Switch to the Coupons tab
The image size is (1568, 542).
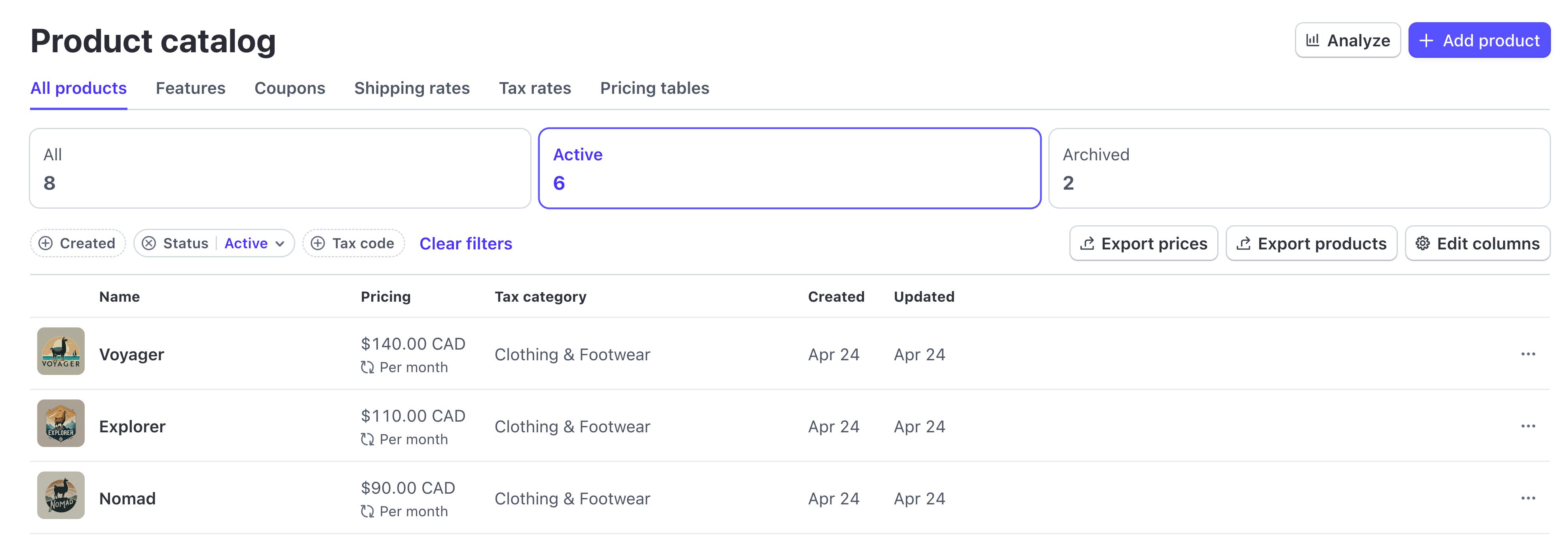pos(290,88)
